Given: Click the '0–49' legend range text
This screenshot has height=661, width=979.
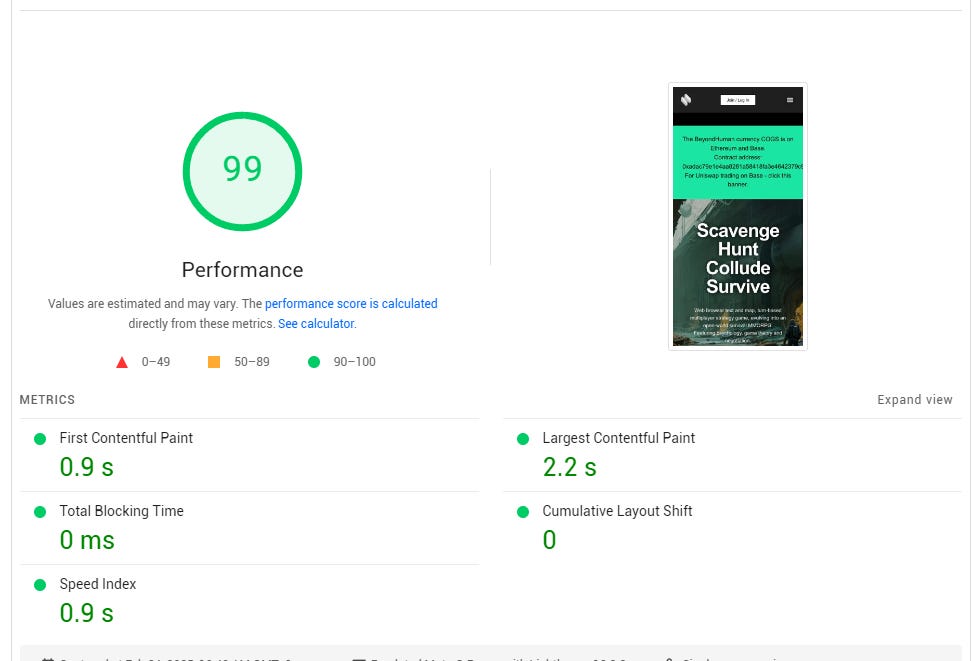Looking at the screenshot, I should (155, 362).
